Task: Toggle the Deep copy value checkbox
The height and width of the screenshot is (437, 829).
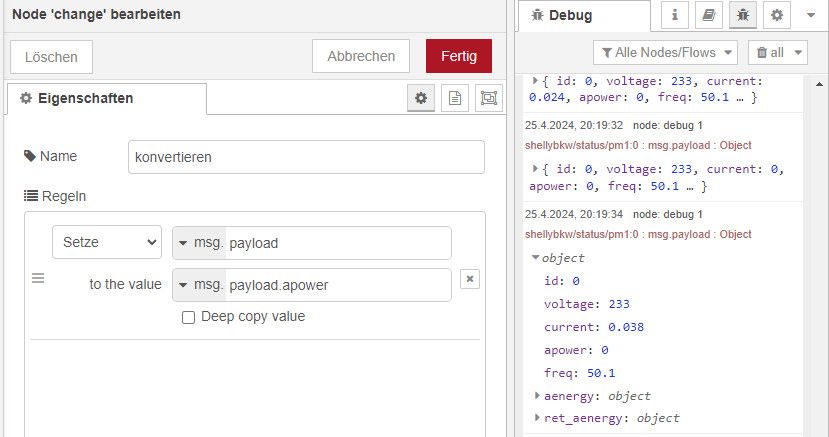Action: pos(188,317)
